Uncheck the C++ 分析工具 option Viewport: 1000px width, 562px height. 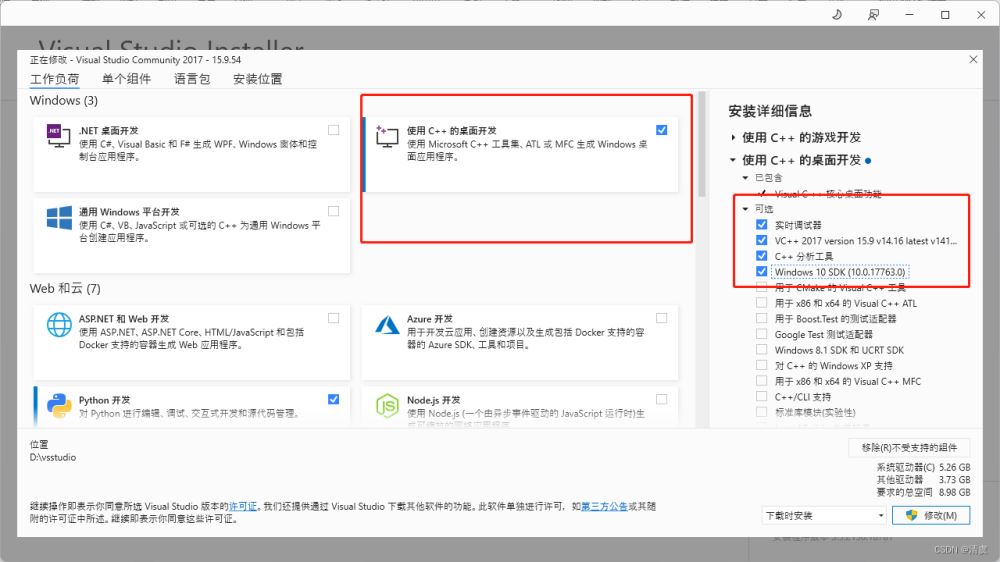click(761, 256)
